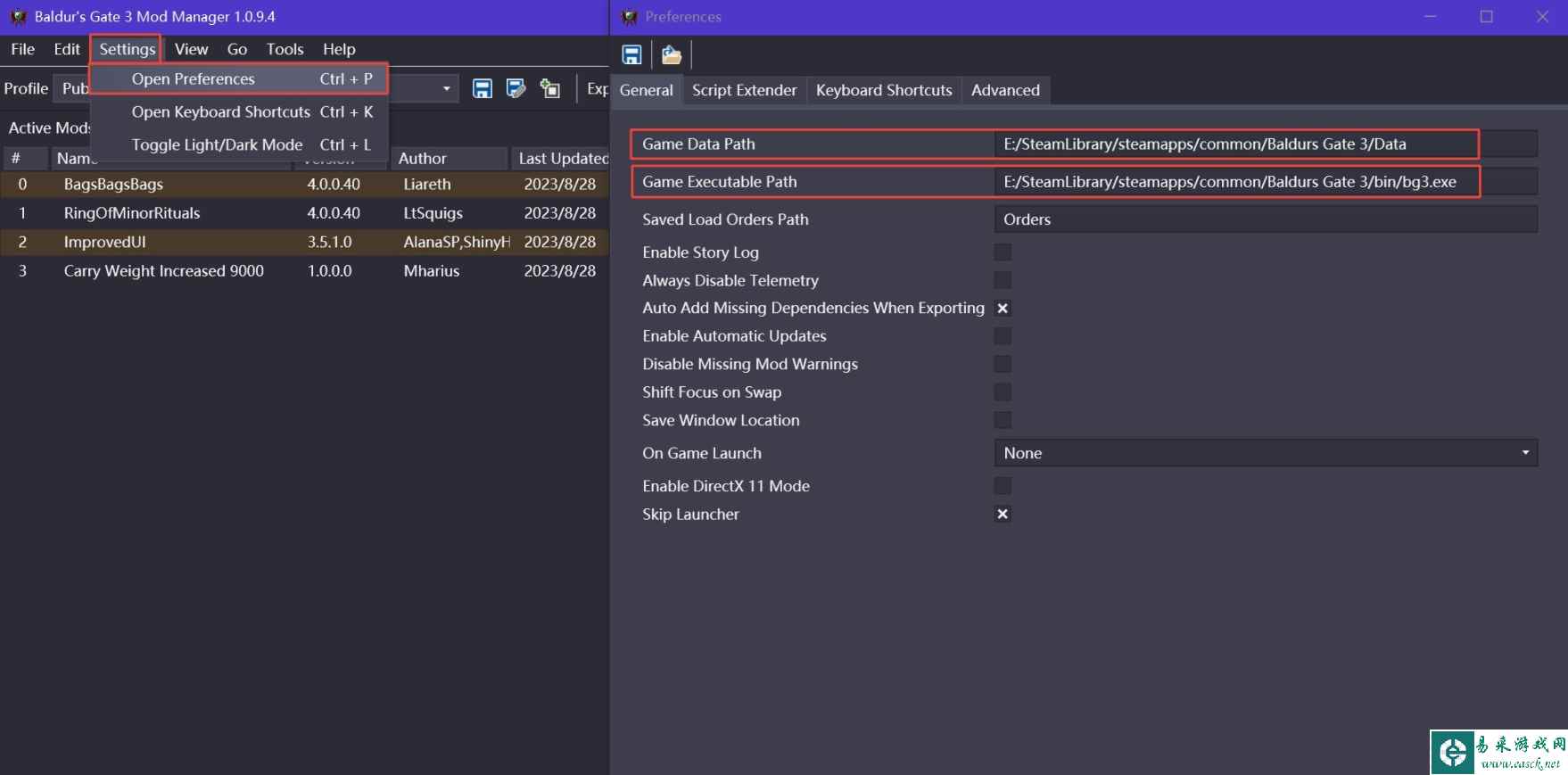Click Add New Load Order icon
Screen dimensions: 1568x775
(x=550, y=88)
